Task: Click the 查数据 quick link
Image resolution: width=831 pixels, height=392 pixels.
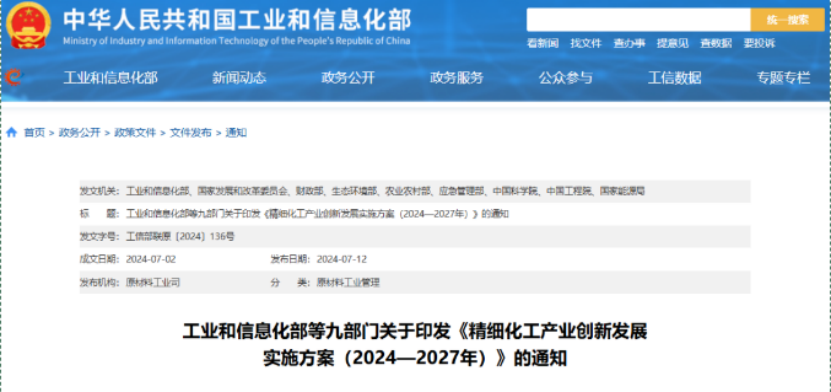Action: pos(716,43)
